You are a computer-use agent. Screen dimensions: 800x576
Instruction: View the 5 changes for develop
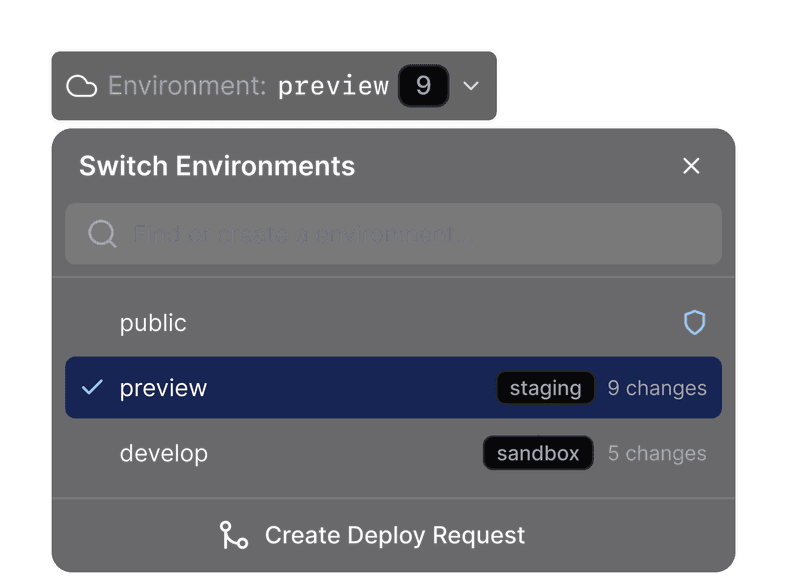coord(657,453)
